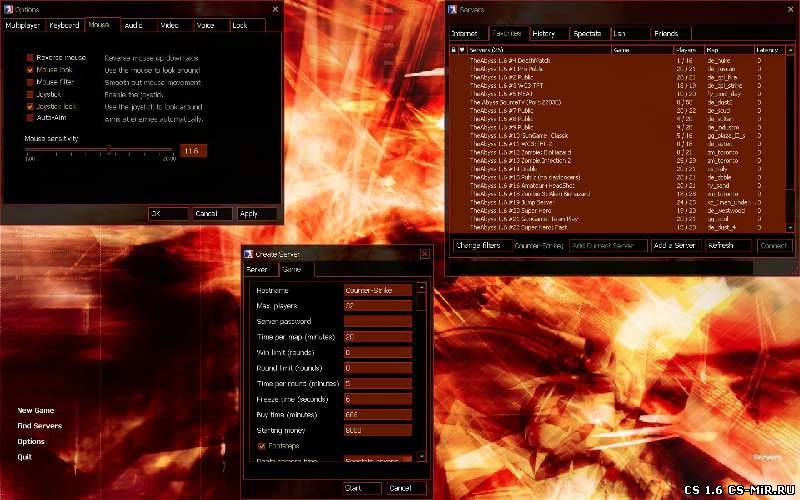Click the server list scroll-down arrow
Image resolution: width=800 pixels, height=500 pixels.
[790, 228]
